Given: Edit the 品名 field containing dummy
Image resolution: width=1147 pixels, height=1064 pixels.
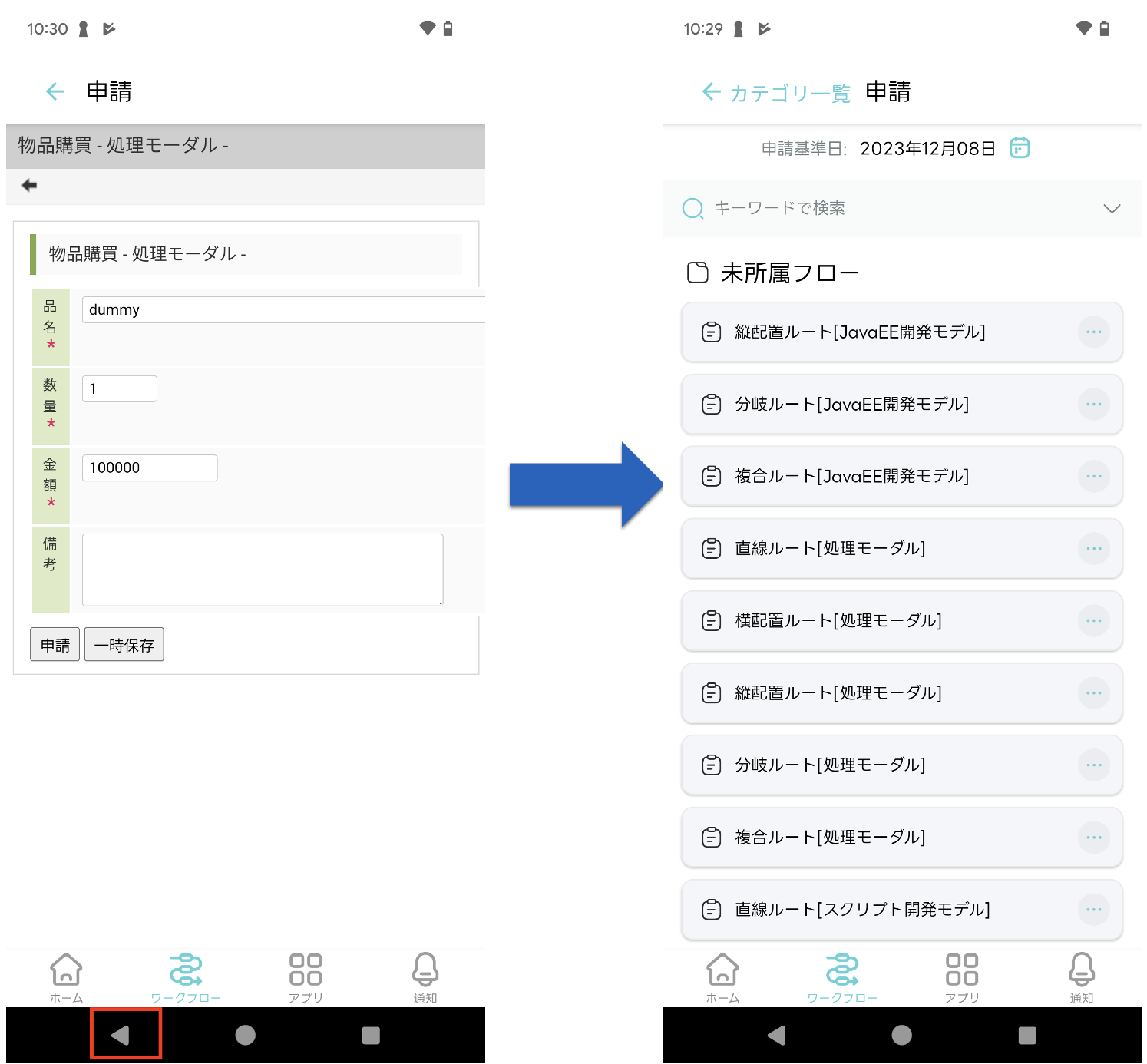Looking at the screenshot, I should coord(283,309).
